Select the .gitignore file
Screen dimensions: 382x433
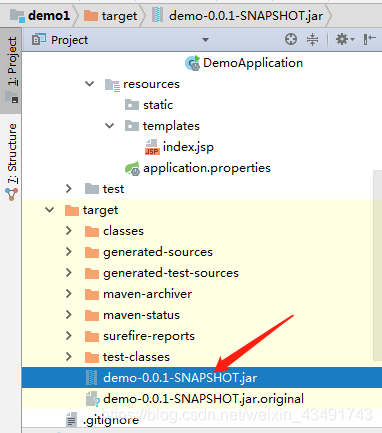point(111,420)
